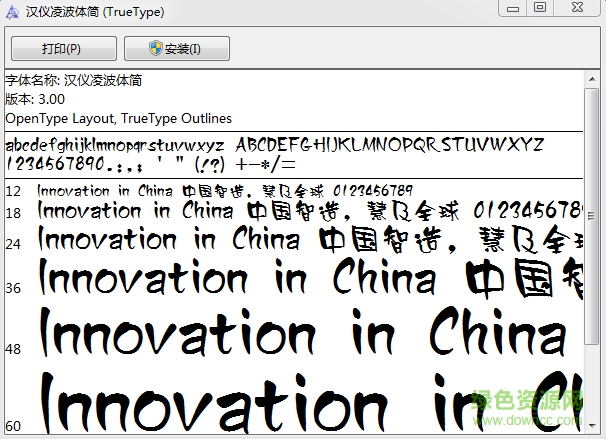
Task: Click the 12-point Innovation in China sample
Action: click(x=225, y=191)
